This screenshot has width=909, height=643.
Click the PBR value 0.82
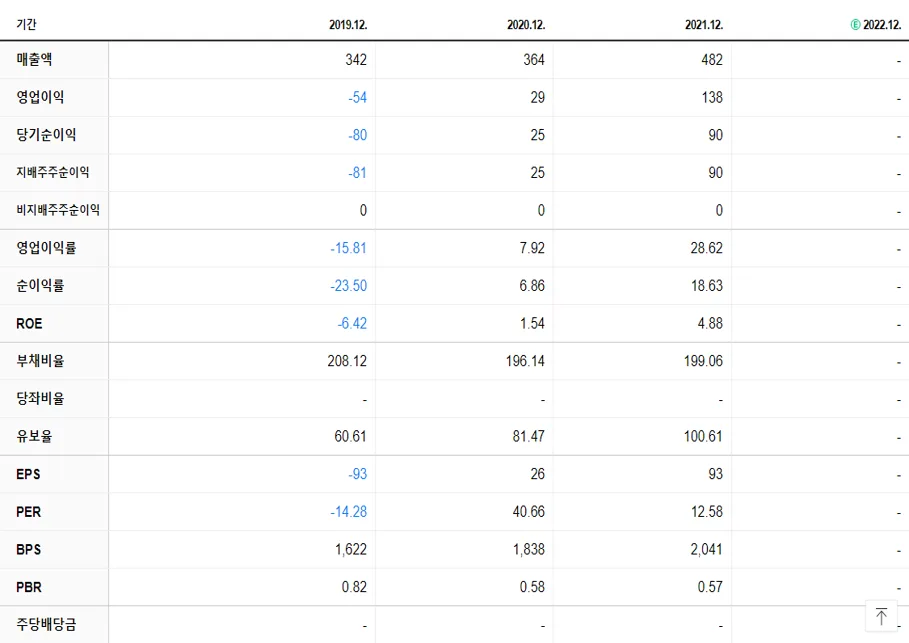(354, 587)
